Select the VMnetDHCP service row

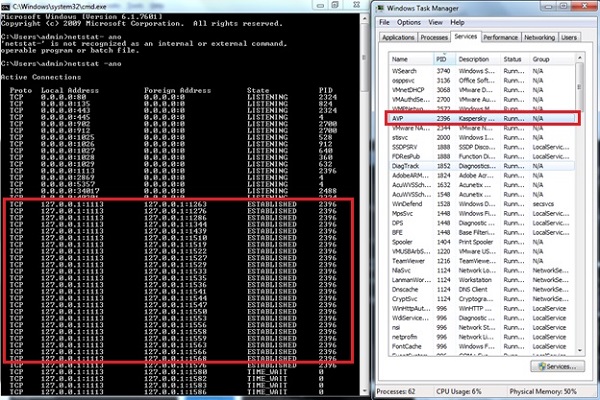click(x=482, y=90)
